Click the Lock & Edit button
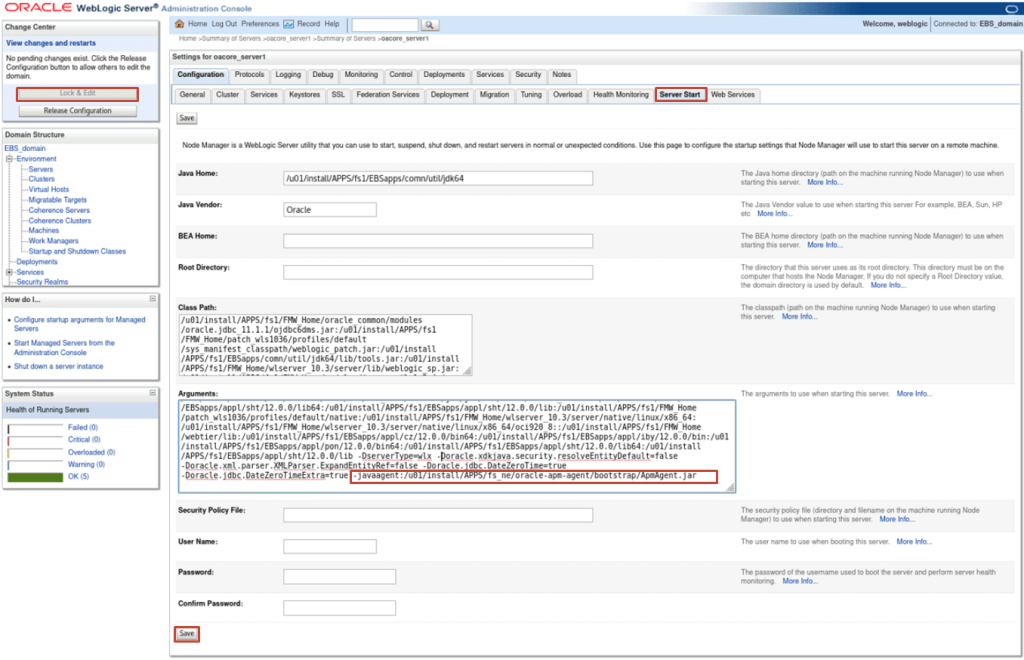This screenshot has width=1024, height=660. [x=77, y=94]
